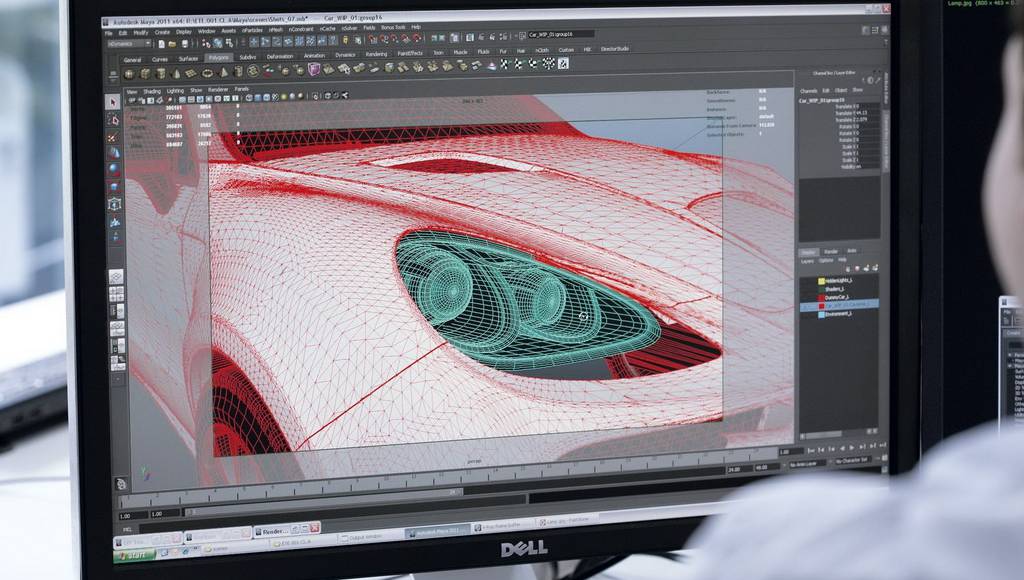Create a polygon cylinder from the shelf
The image size is (1024, 580).
click(x=161, y=74)
